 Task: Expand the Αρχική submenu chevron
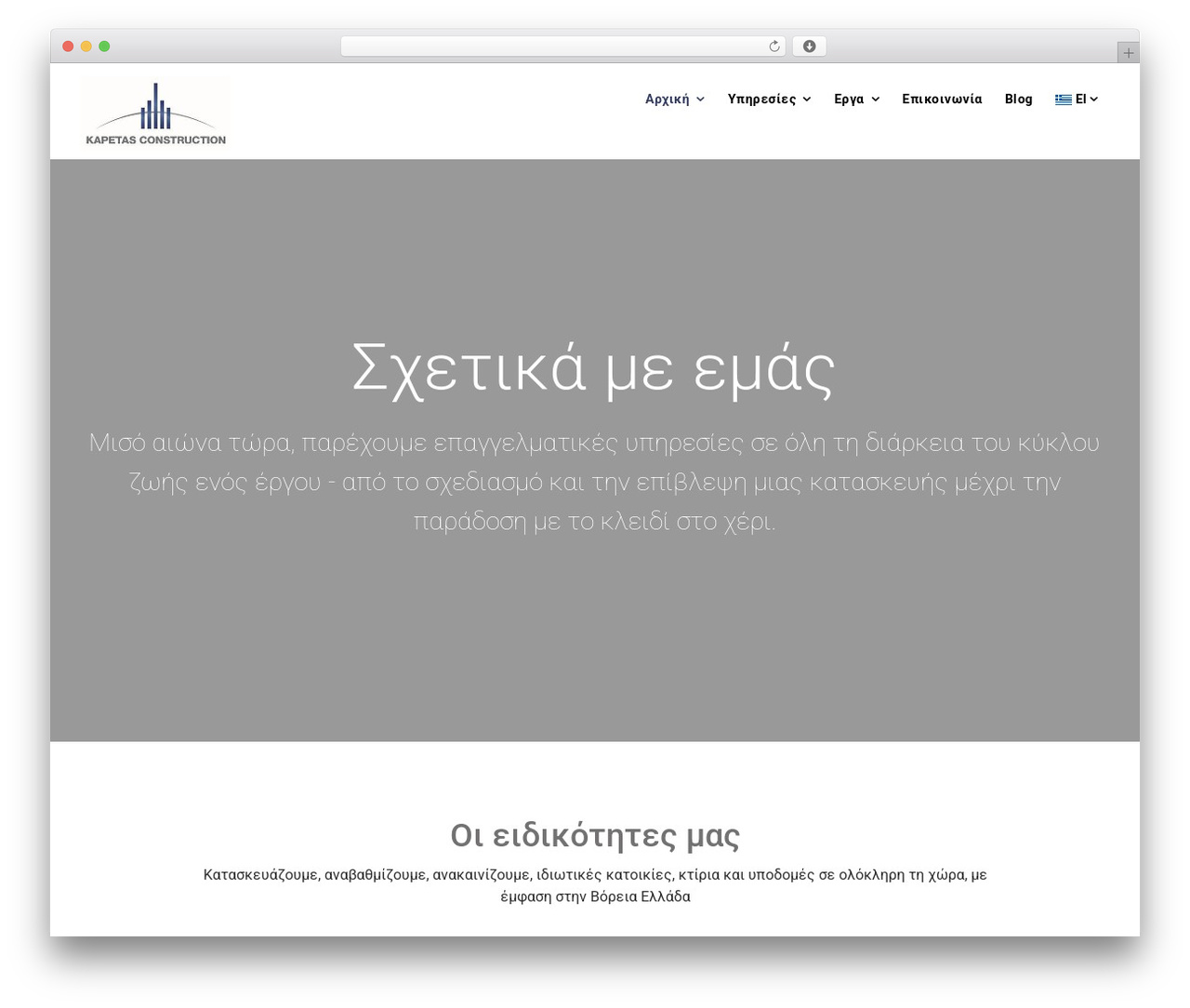click(701, 99)
